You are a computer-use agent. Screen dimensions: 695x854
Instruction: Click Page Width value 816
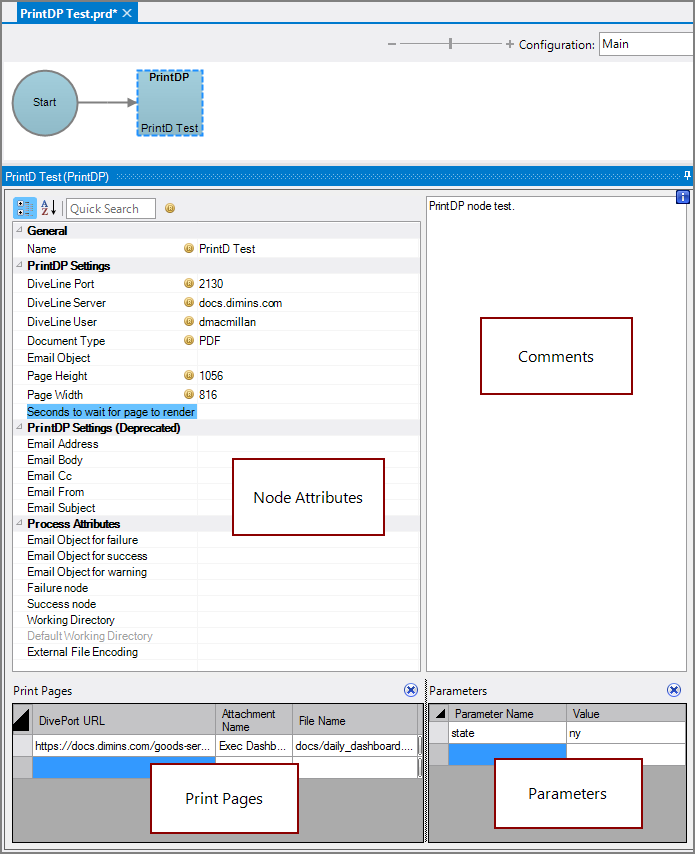pyautogui.click(x=208, y=395)
